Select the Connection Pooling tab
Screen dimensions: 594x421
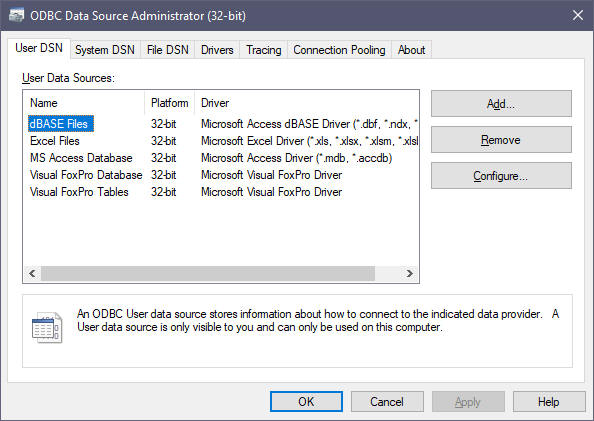(339, 50)
